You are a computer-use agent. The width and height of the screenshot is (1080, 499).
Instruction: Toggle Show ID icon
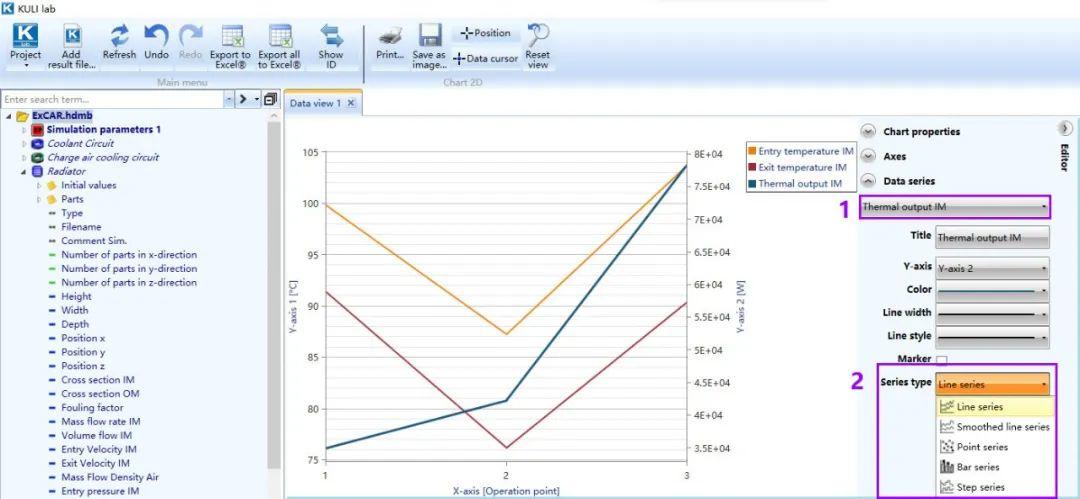[331, 36]
